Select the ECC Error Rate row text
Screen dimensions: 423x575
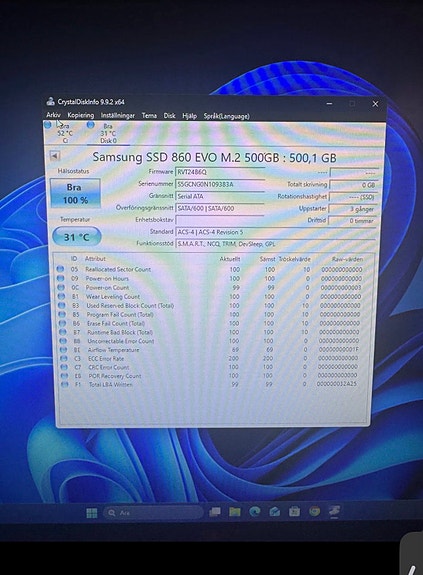(106, 359)
